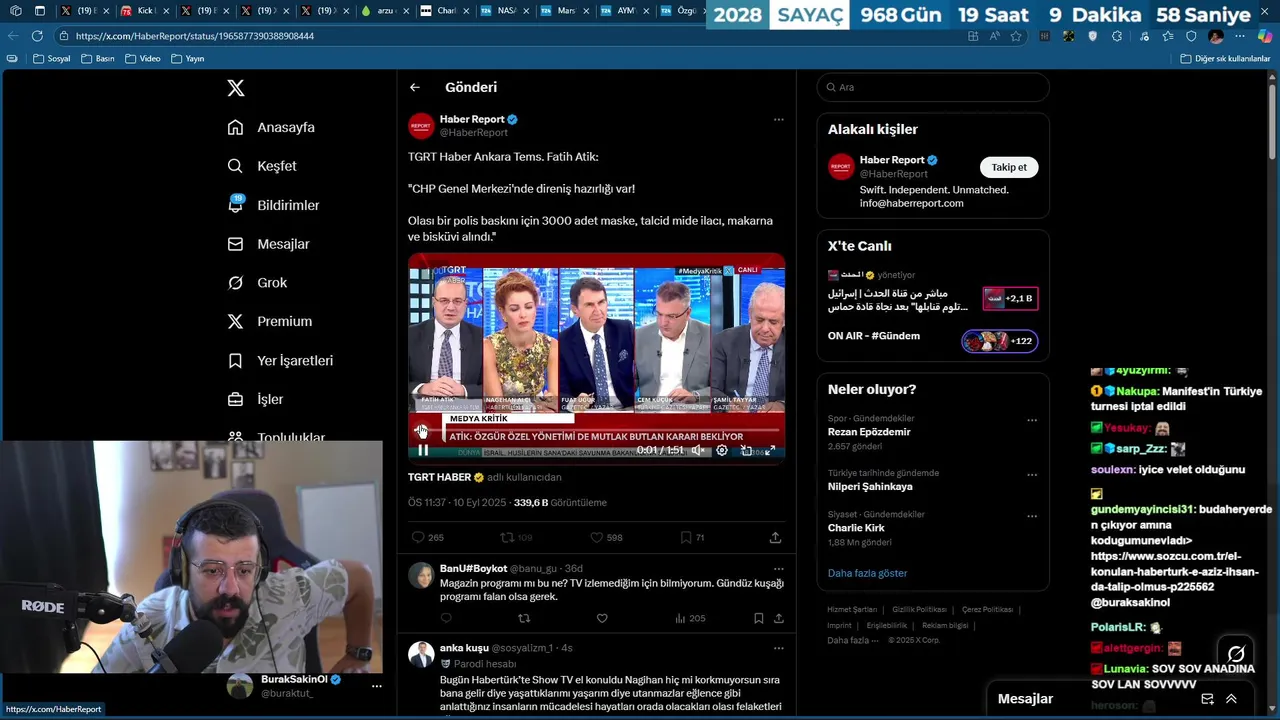Open Sosyal bookmarks folder
Viewport: 1280px width, 720px height.
[52, 59]
